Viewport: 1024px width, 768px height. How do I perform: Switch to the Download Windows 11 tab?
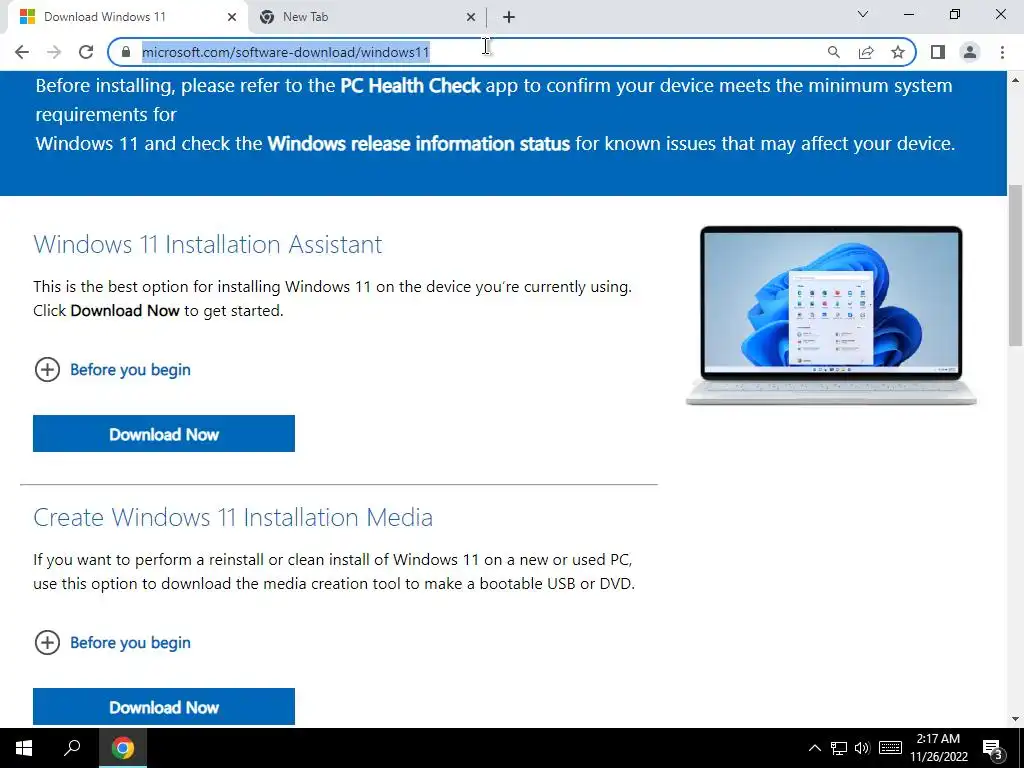(x=127, y=17)
